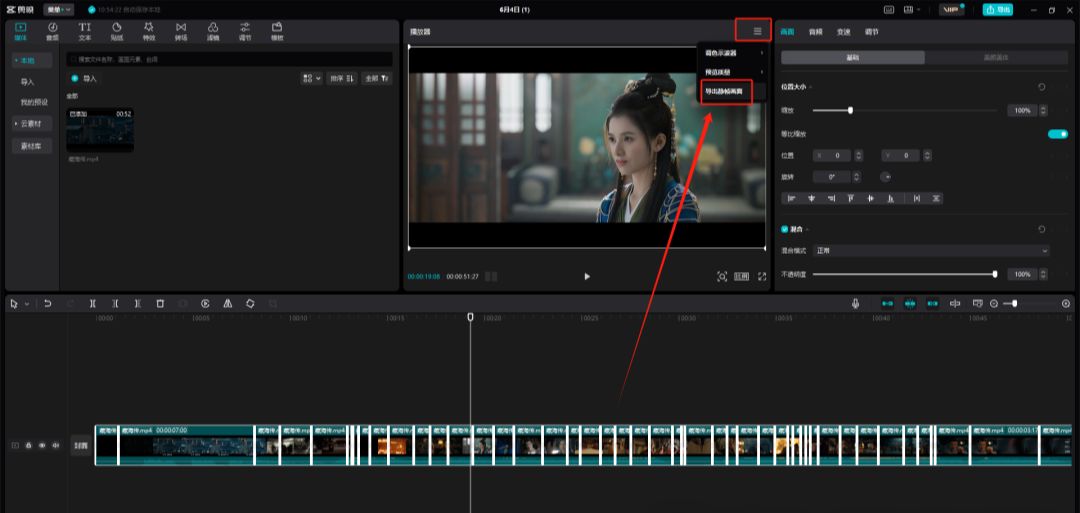Click the align-top icon in alignment row

(x=851, y=198)
